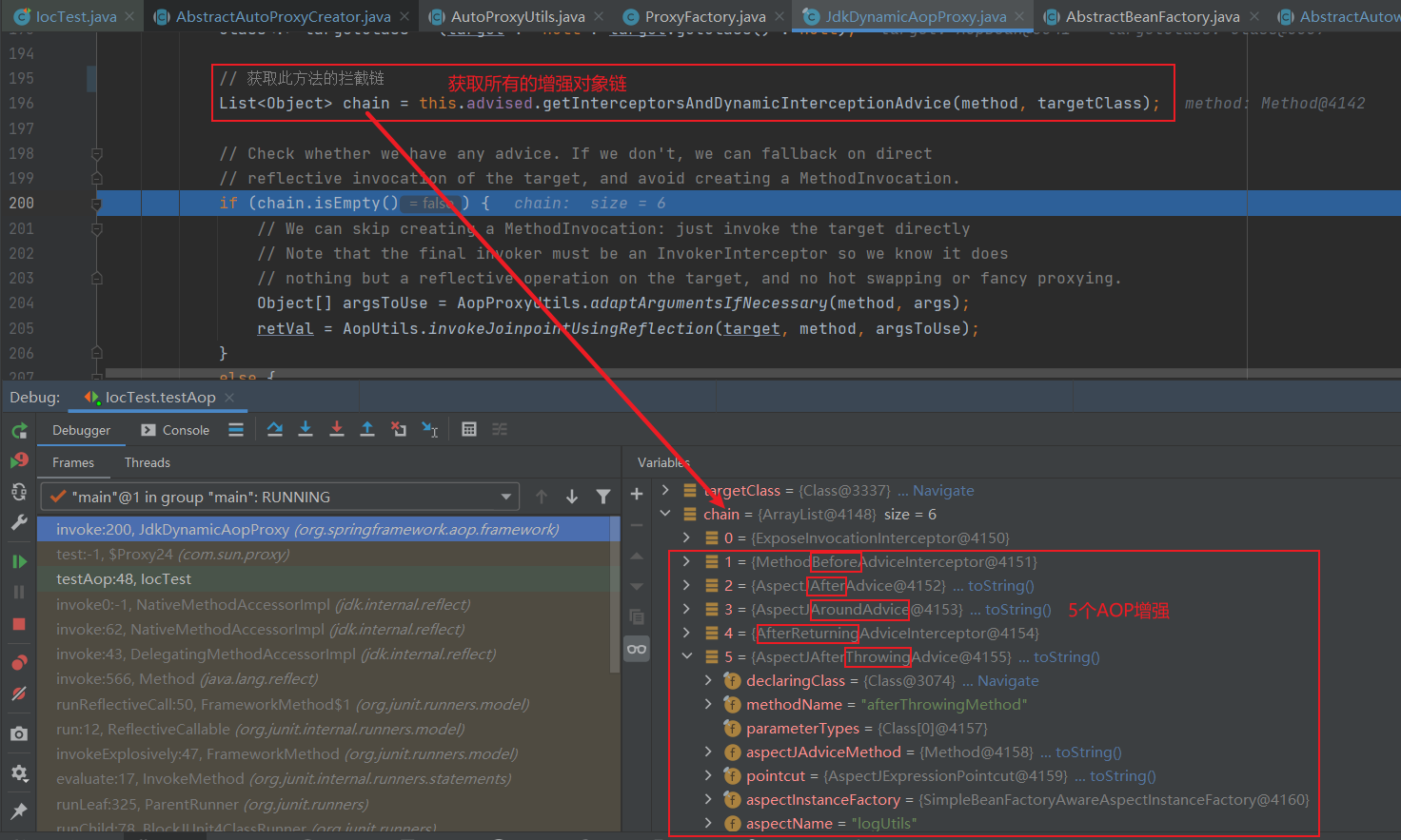Image resolution: width=1401 pixels, height=840 pixels.
Task: Open Evaluate Expression calculator icon
Action: pos(469,430)
